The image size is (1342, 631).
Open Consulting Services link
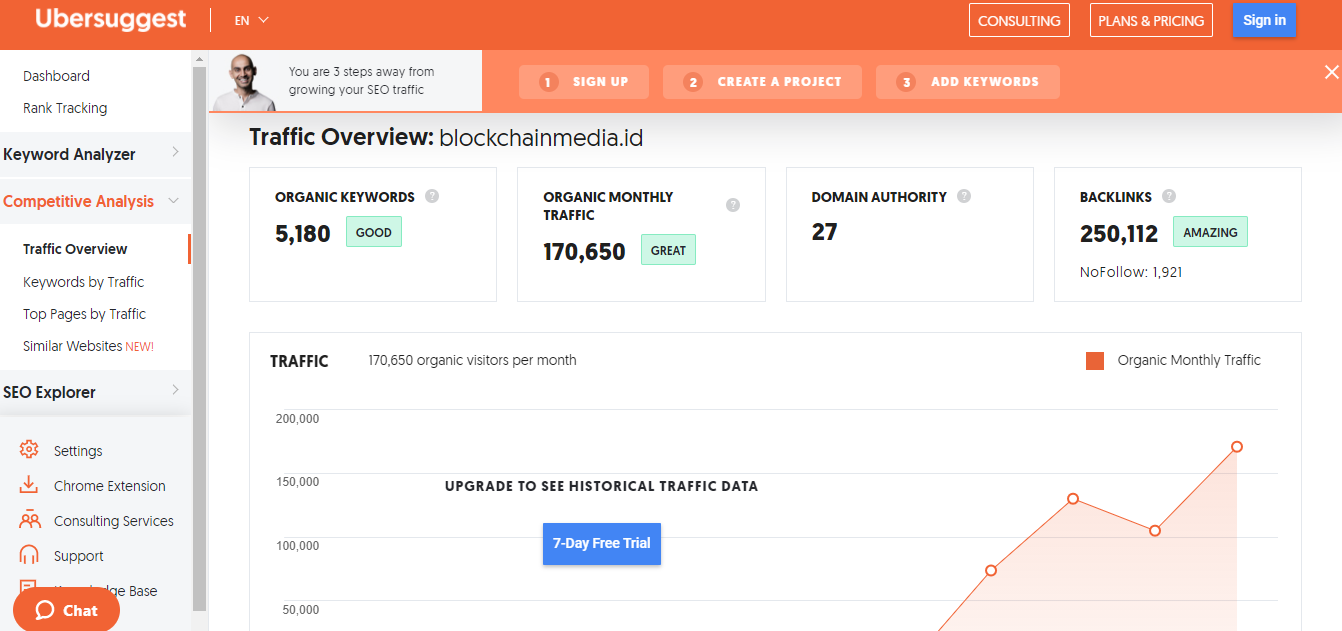tap(114, 521)
